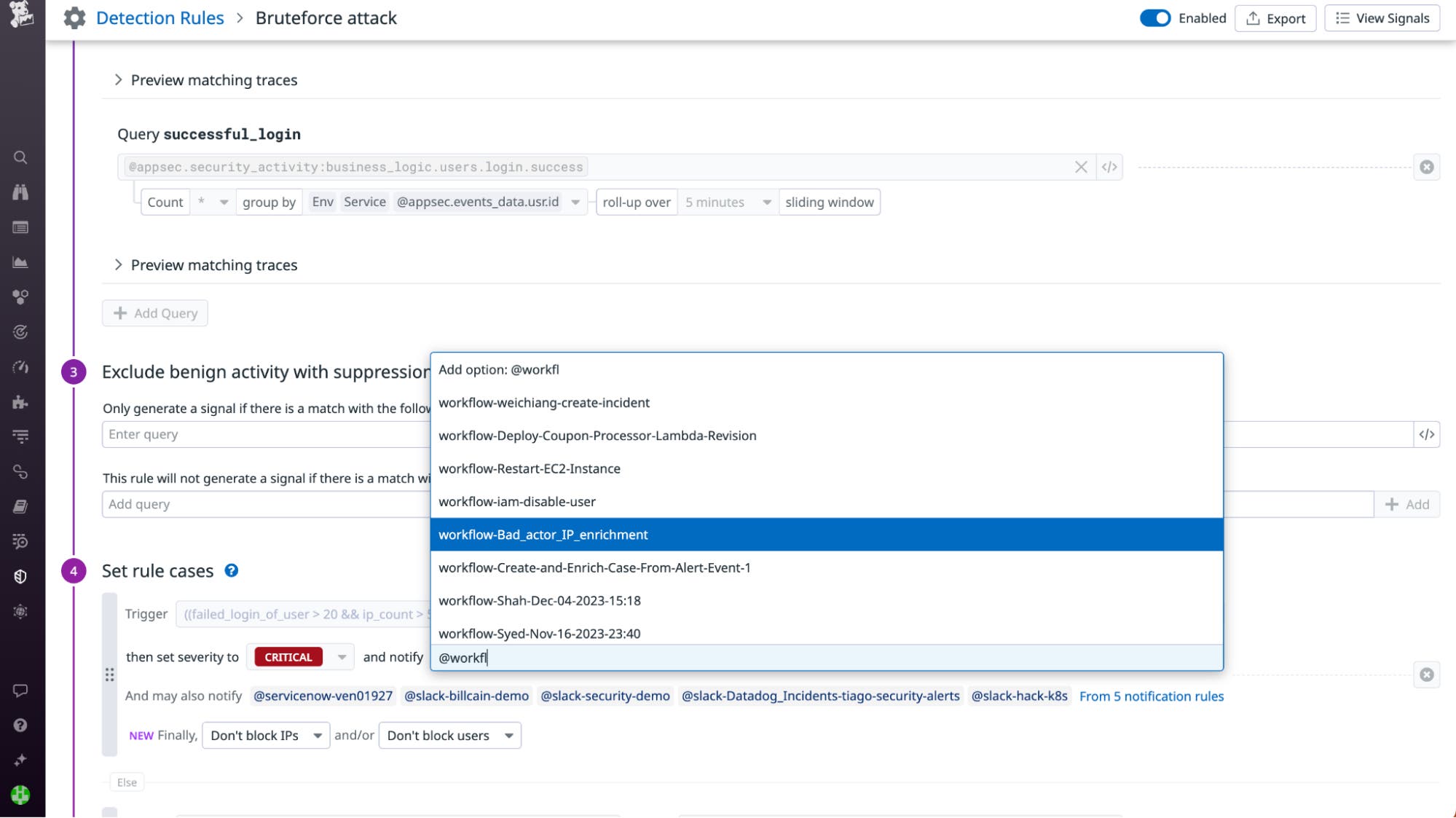1456x818 pixels.
Task: Open the Dashboards chart icon in sidebar
Action: click(20, 262)
